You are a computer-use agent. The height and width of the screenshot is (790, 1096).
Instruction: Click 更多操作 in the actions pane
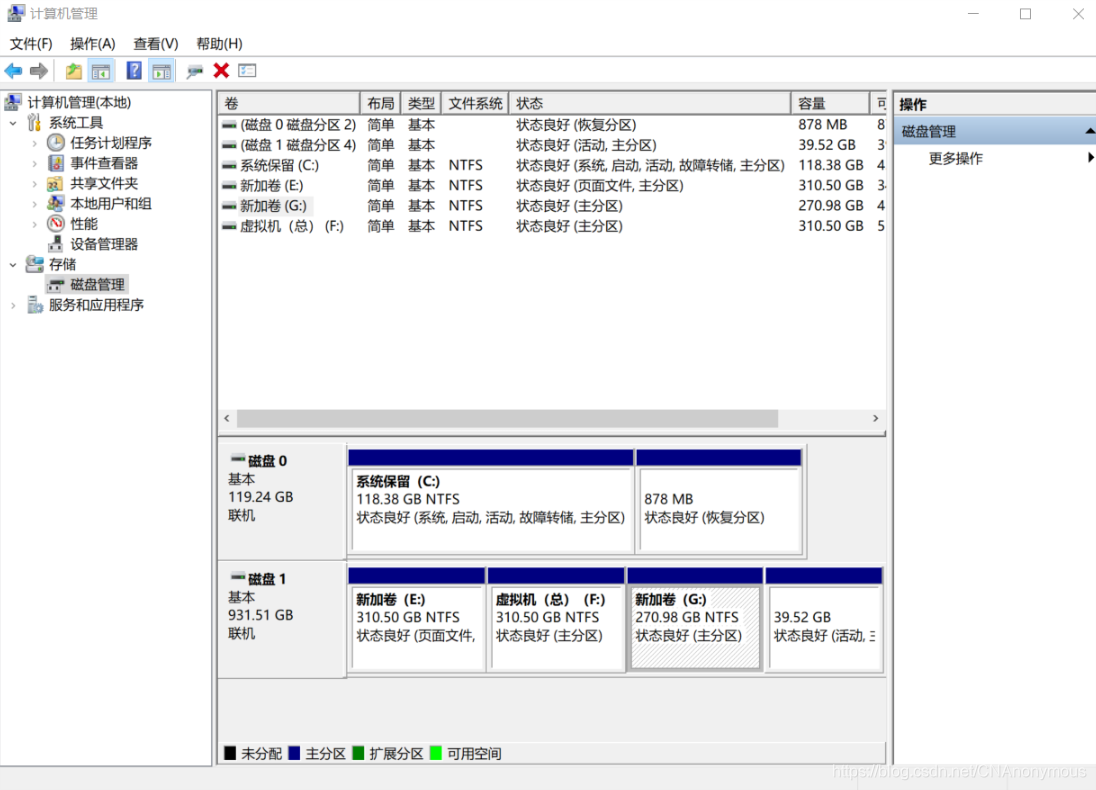956,159
